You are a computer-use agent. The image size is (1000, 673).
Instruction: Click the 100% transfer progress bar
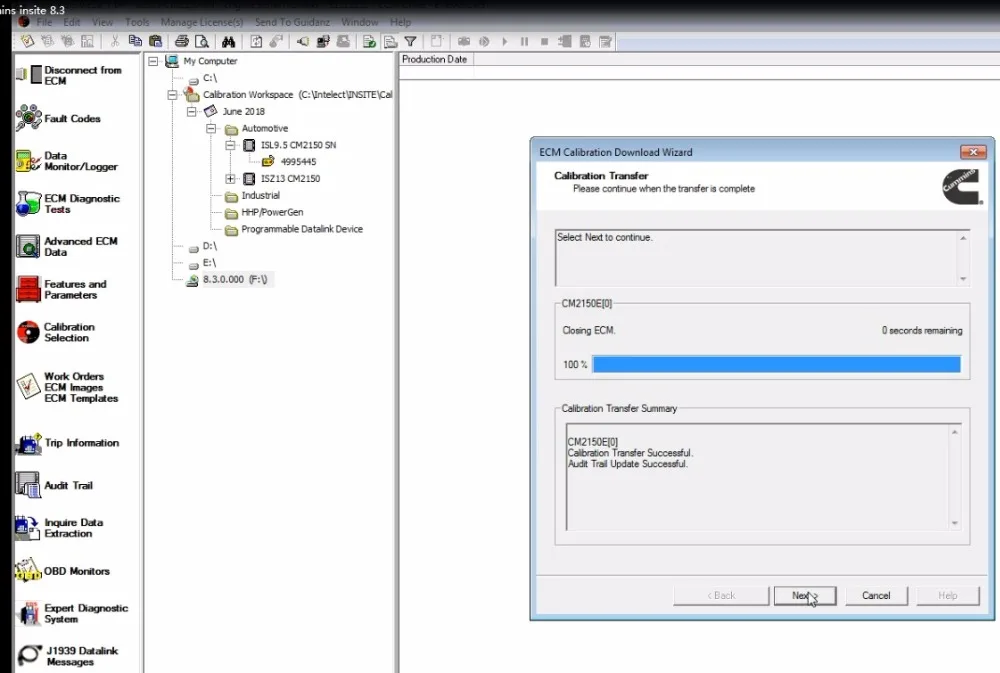(x=776, y=364)
